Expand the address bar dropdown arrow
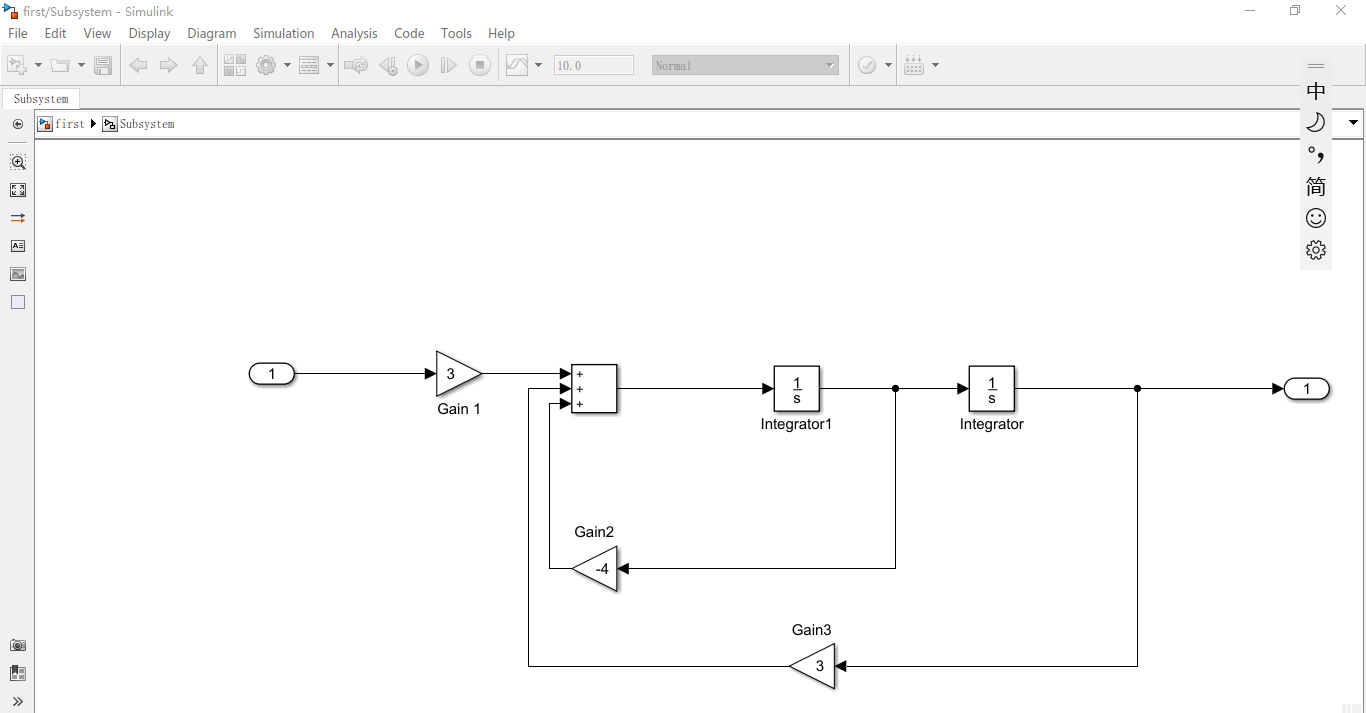 tap(1354, 123)
